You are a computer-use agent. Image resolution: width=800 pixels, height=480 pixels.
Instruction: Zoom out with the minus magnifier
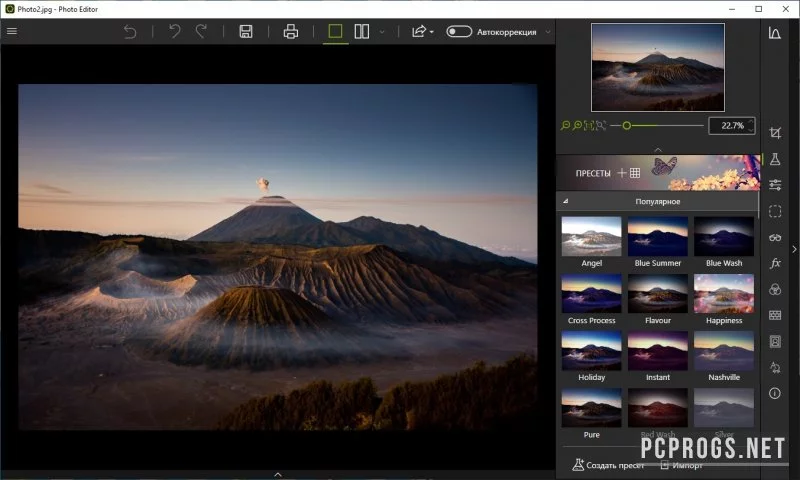click(x=565, y=125)
